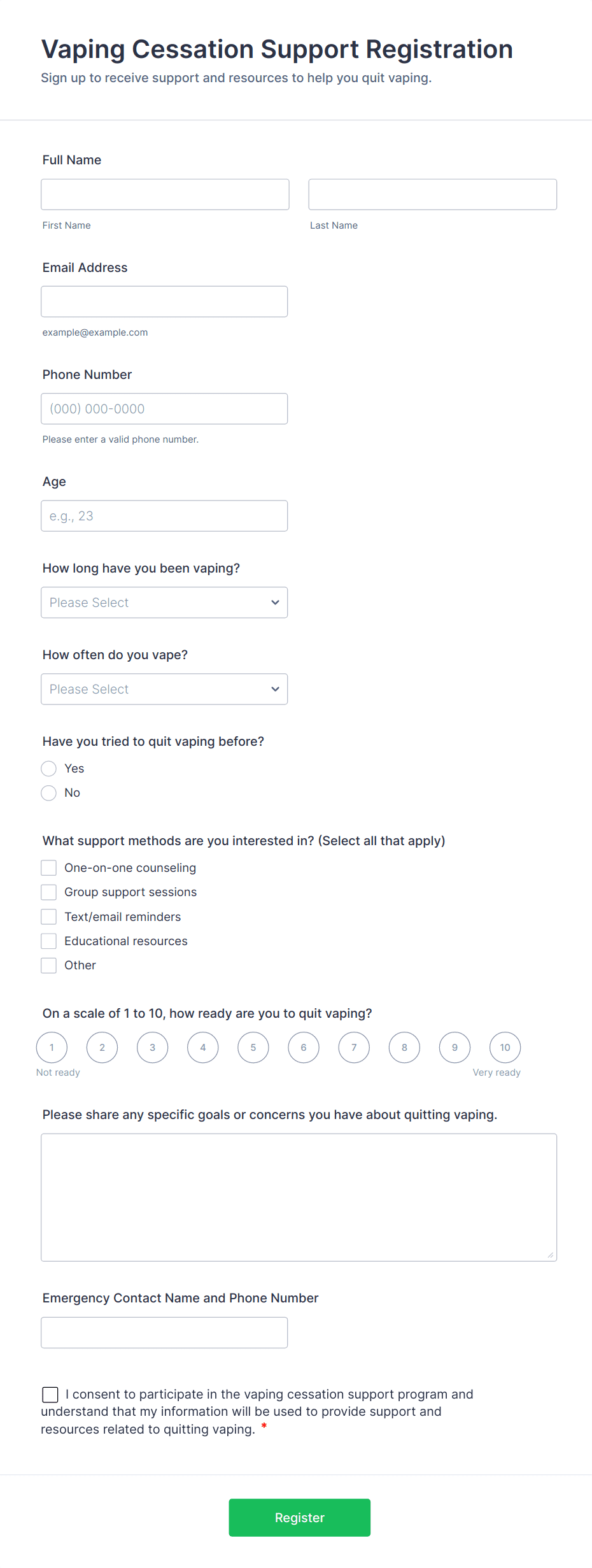Tick the Text/email reminders checkbox
Viewport: 592px width, 1568px height.
click(x=49, y=916)
